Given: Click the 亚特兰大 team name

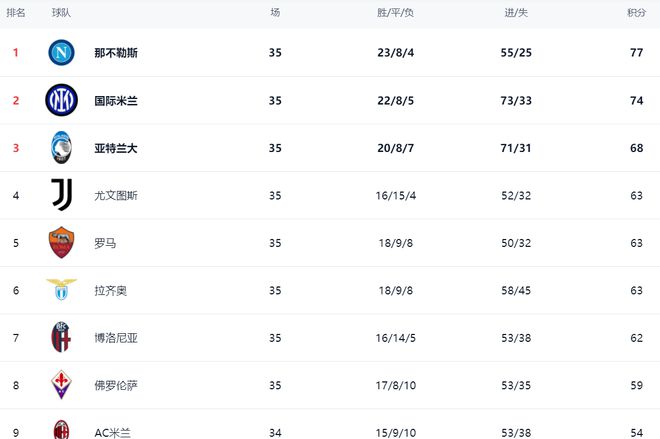Looking at the screenshot, I should (x=115, y=148).
